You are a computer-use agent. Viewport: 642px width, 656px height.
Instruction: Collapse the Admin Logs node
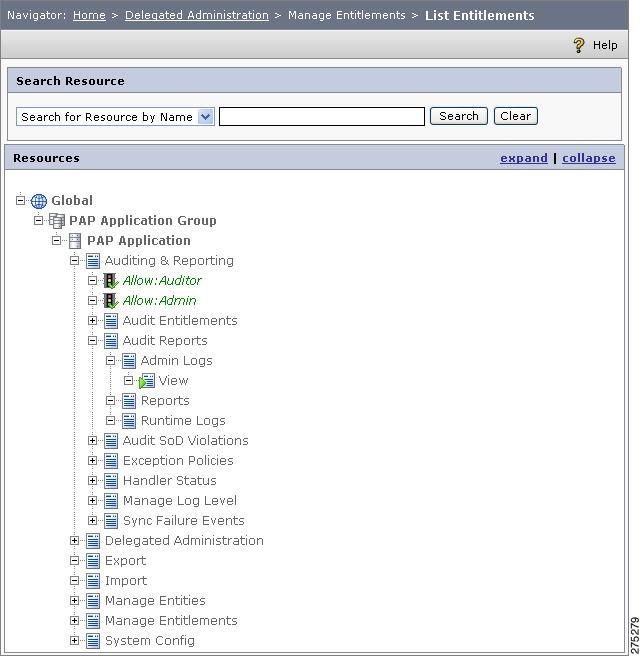(110, 361)
